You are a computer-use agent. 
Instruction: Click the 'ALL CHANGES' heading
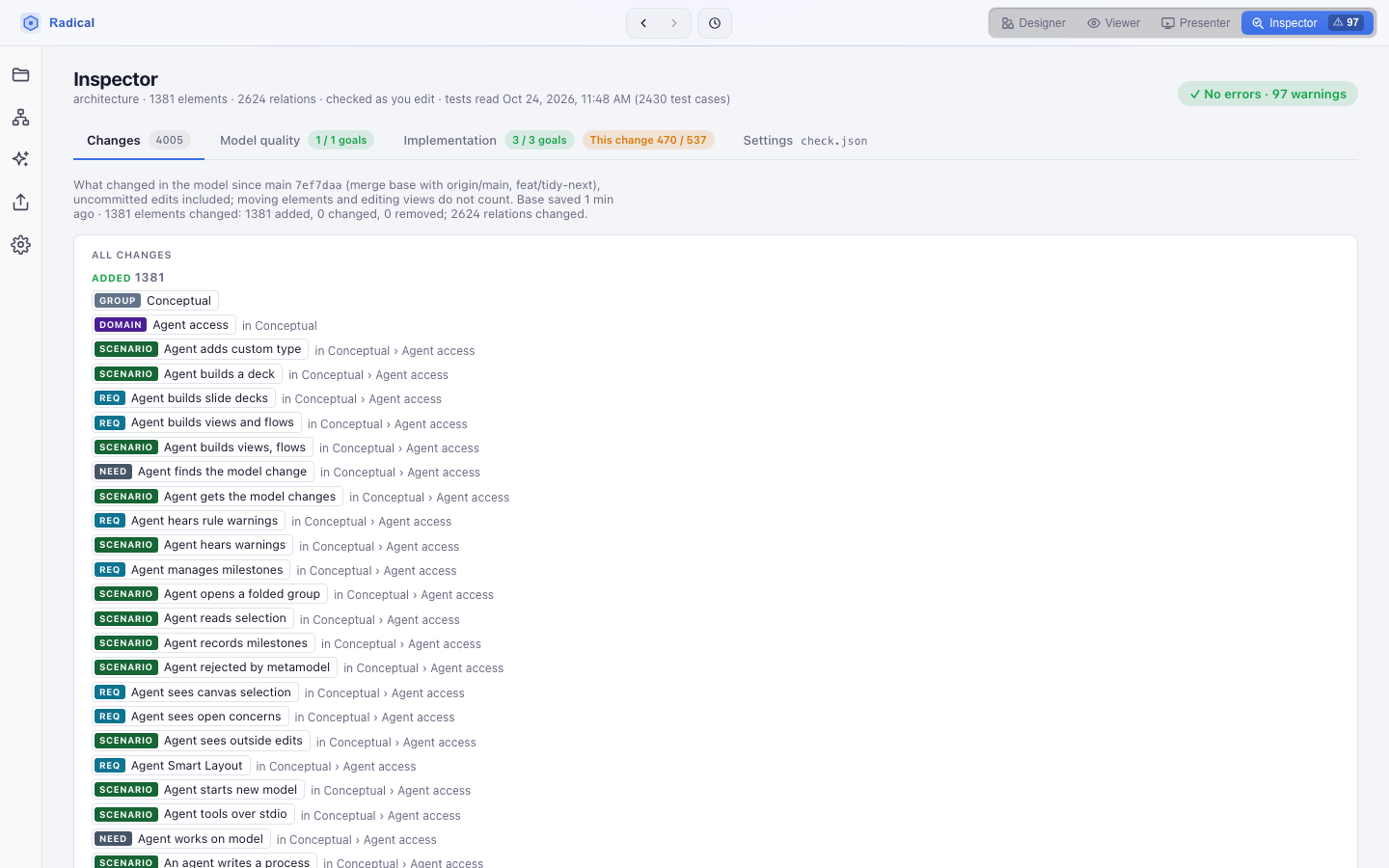click(x=131, y=256)
